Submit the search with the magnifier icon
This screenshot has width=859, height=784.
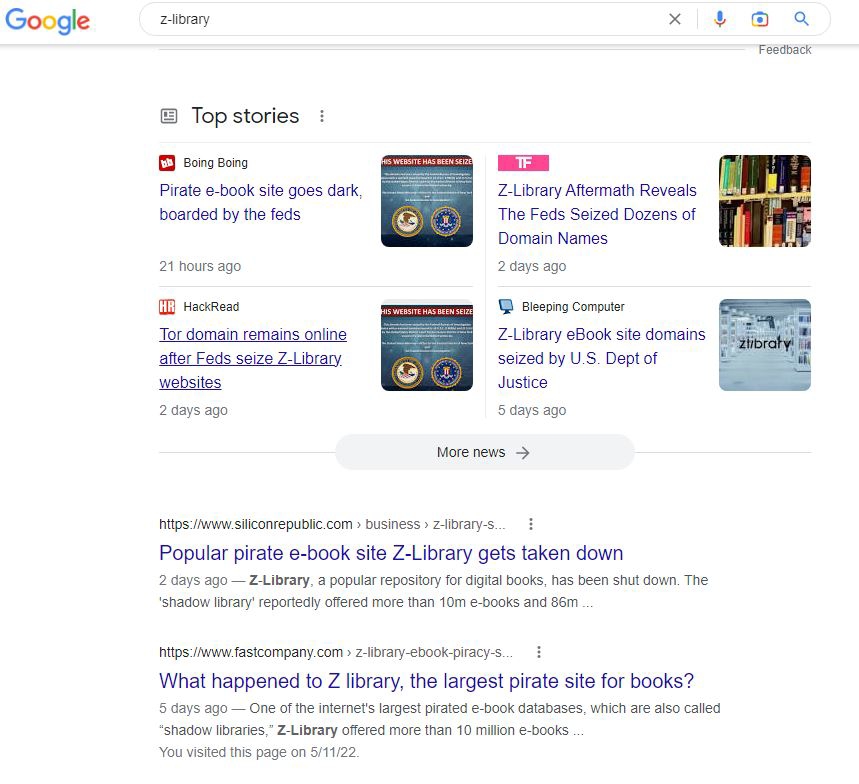800,19
